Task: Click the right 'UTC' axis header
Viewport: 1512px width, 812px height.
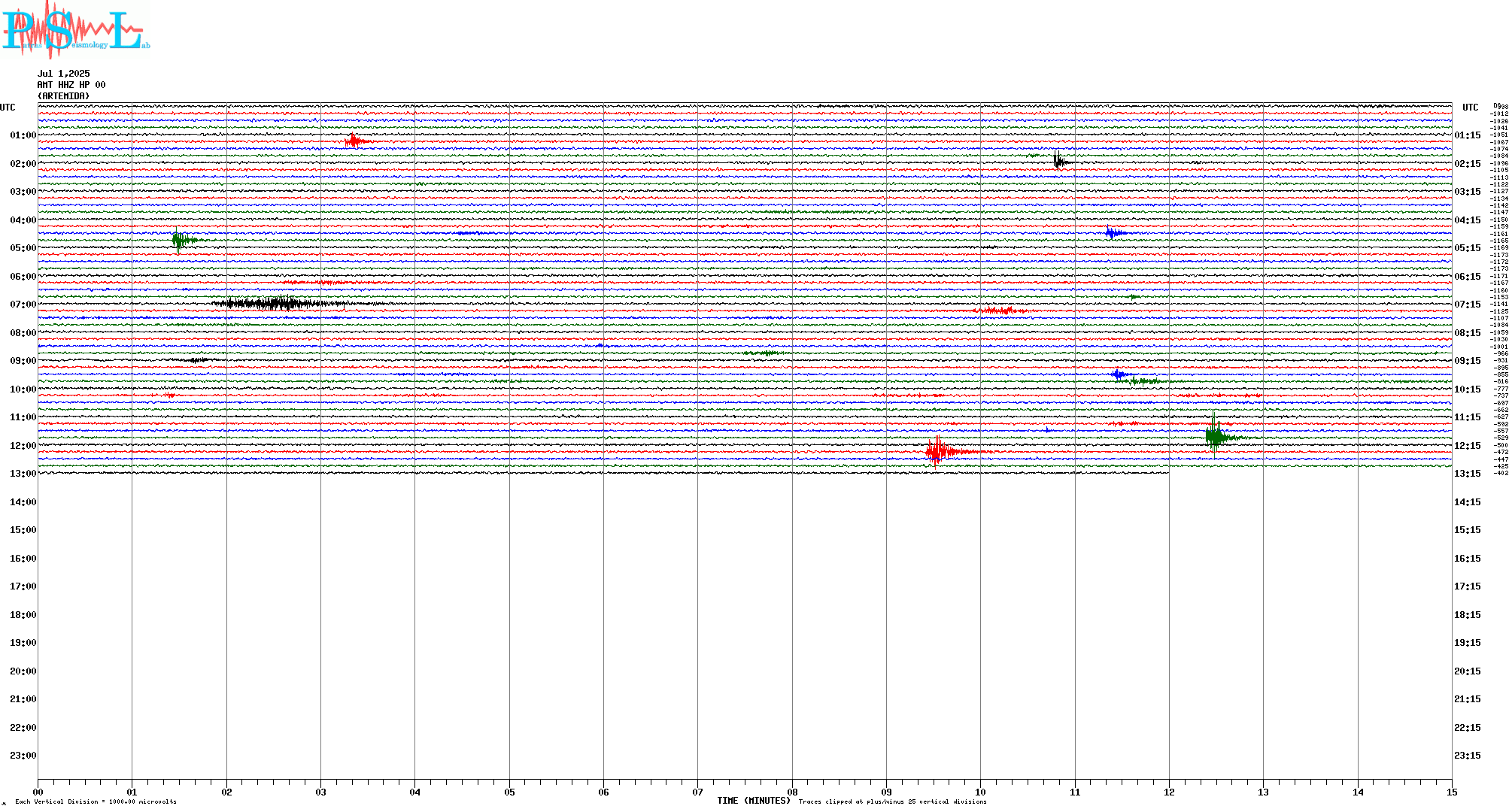Action: tap(1471, 108)
